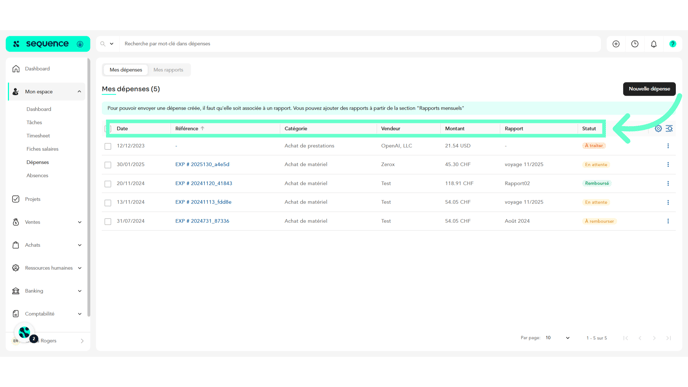688x387 pixels.
Task: Open the table filter icon
Action: pyautogui.click(x=669, y=129)
